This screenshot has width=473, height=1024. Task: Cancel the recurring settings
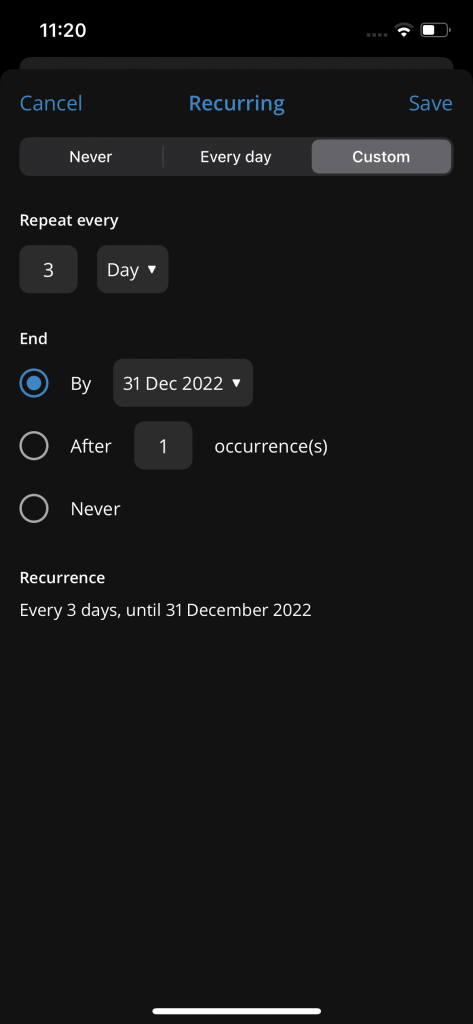point(51,103)
